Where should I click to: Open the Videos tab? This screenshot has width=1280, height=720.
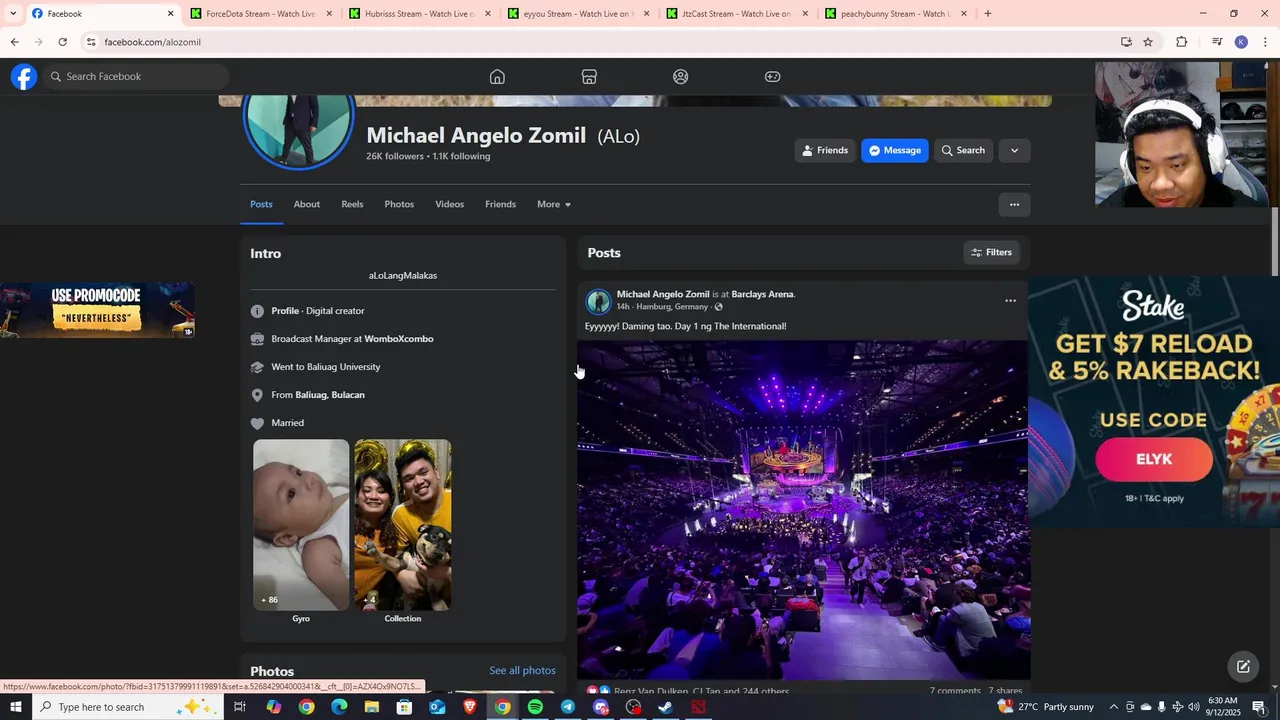click(x=449, y=205)
